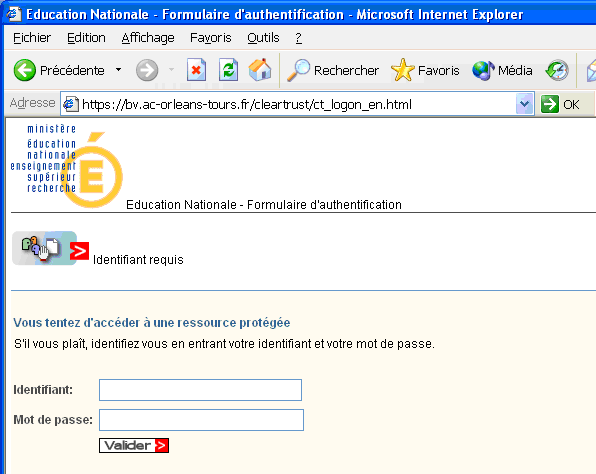Click the Valider submit button
Viewport: 596px width, 474px height.
coord(134,445)
